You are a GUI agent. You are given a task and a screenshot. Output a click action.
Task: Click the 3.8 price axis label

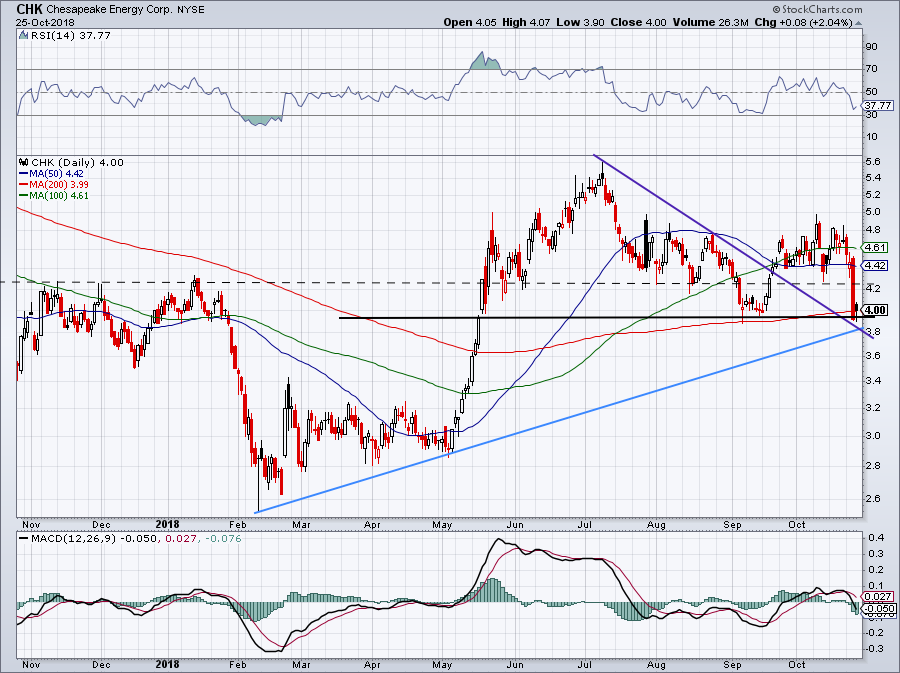(x=872, y=332)
